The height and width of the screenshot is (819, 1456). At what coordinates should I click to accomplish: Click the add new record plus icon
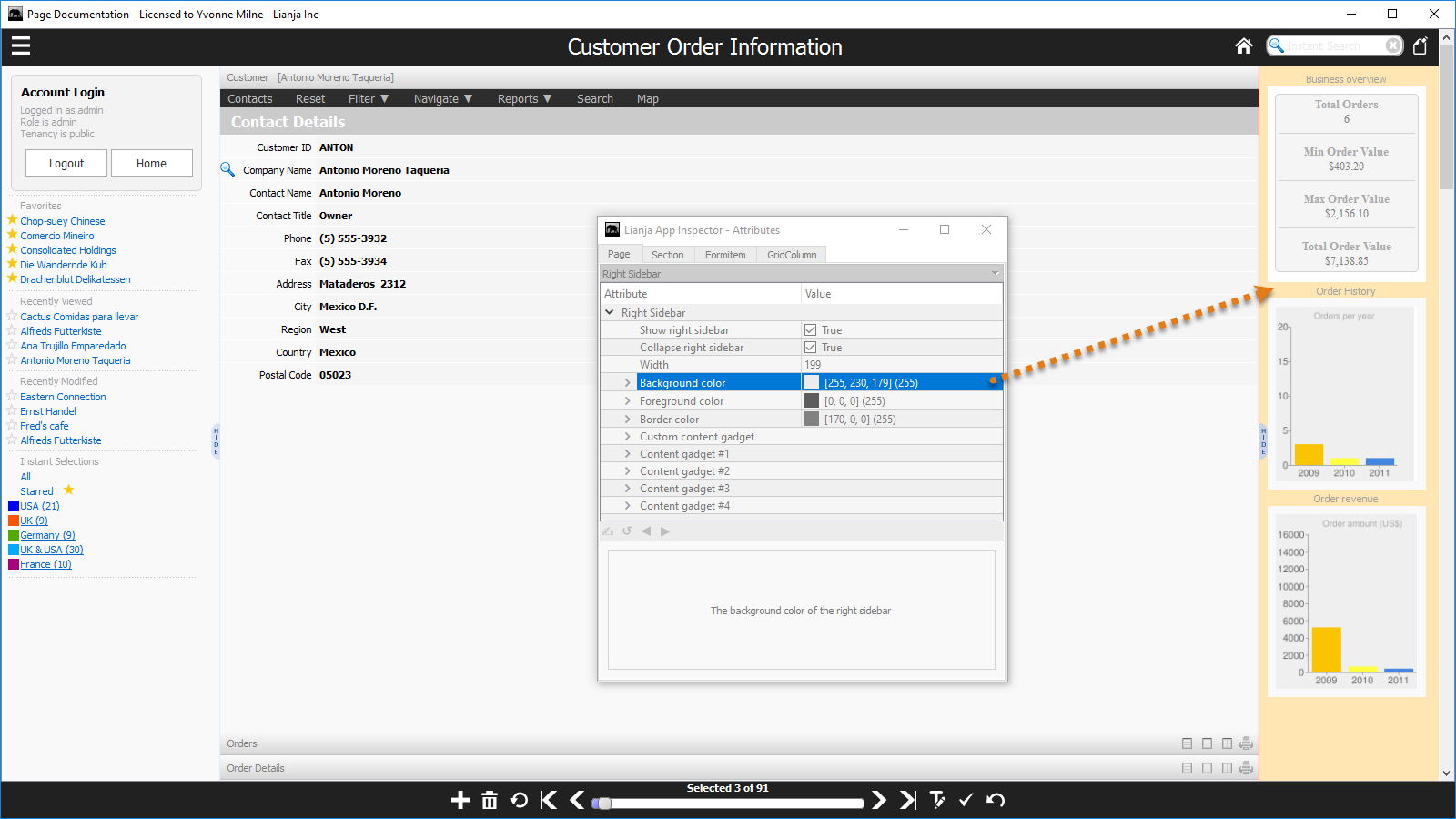click(x=460, y=800)
